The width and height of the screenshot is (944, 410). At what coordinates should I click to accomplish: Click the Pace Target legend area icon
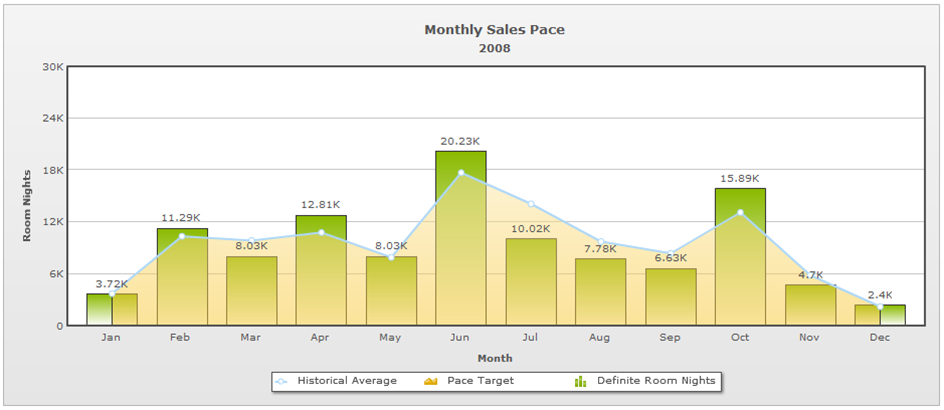[x=430, y=381]
